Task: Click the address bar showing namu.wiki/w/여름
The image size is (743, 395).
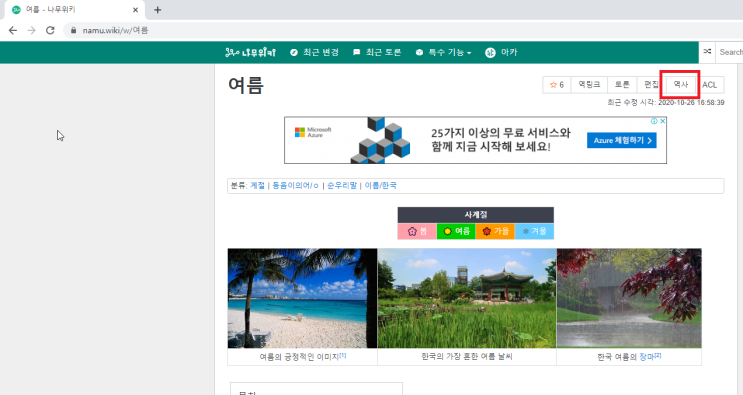Action: 115,30
